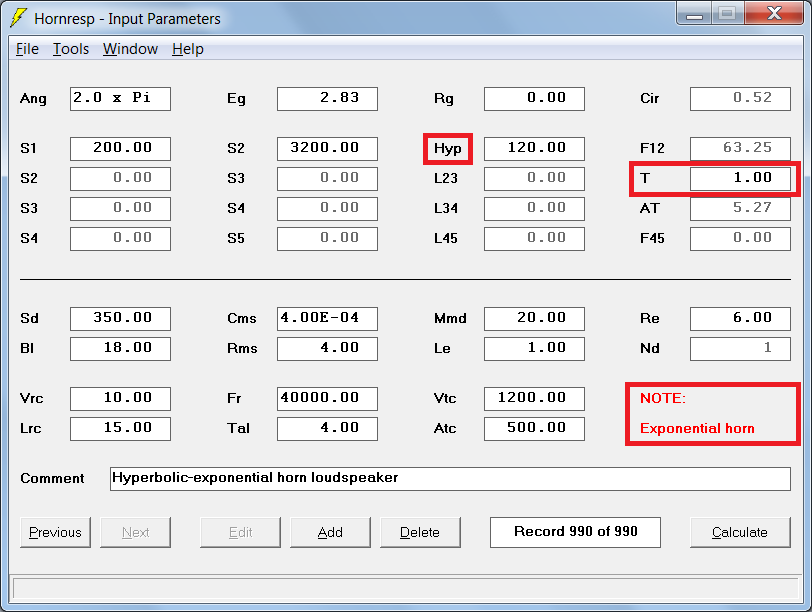Select the S3 field in the L34 row

[120, 209]
